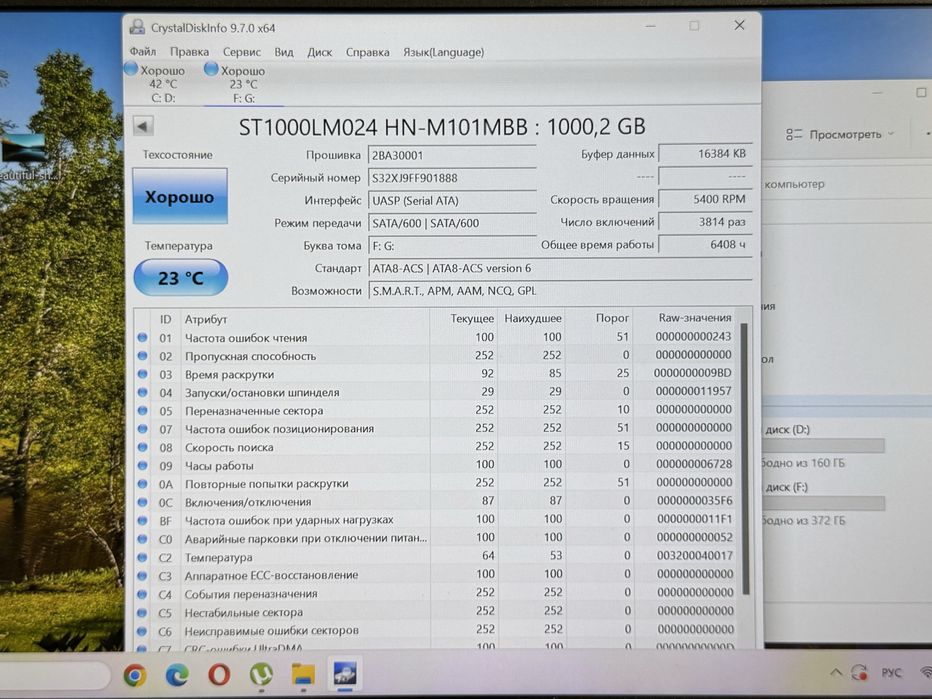Click the Общее время работы value 6408 ч
This screenshot has height=699, width=932.
705,244
